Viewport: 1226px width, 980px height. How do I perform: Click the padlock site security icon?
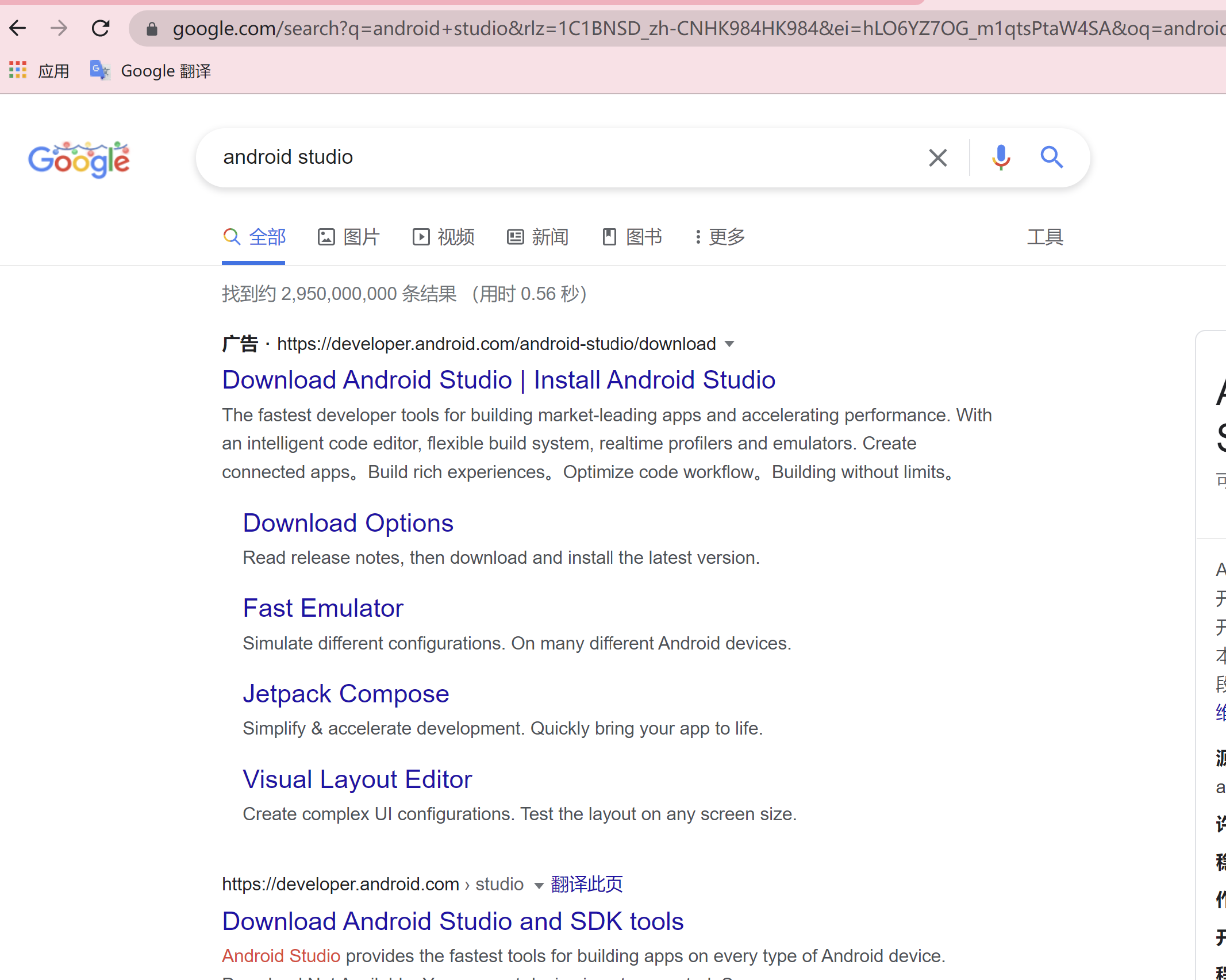pyautogui.click(x=152, y=29)
